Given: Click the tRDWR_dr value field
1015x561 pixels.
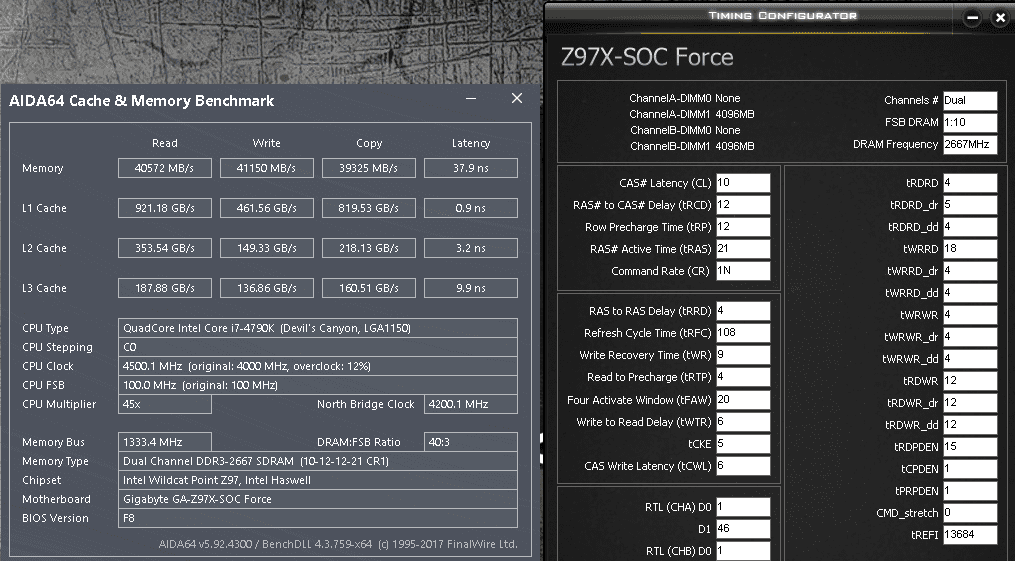Looking at the screenshot, I should [x=970, y=402].
